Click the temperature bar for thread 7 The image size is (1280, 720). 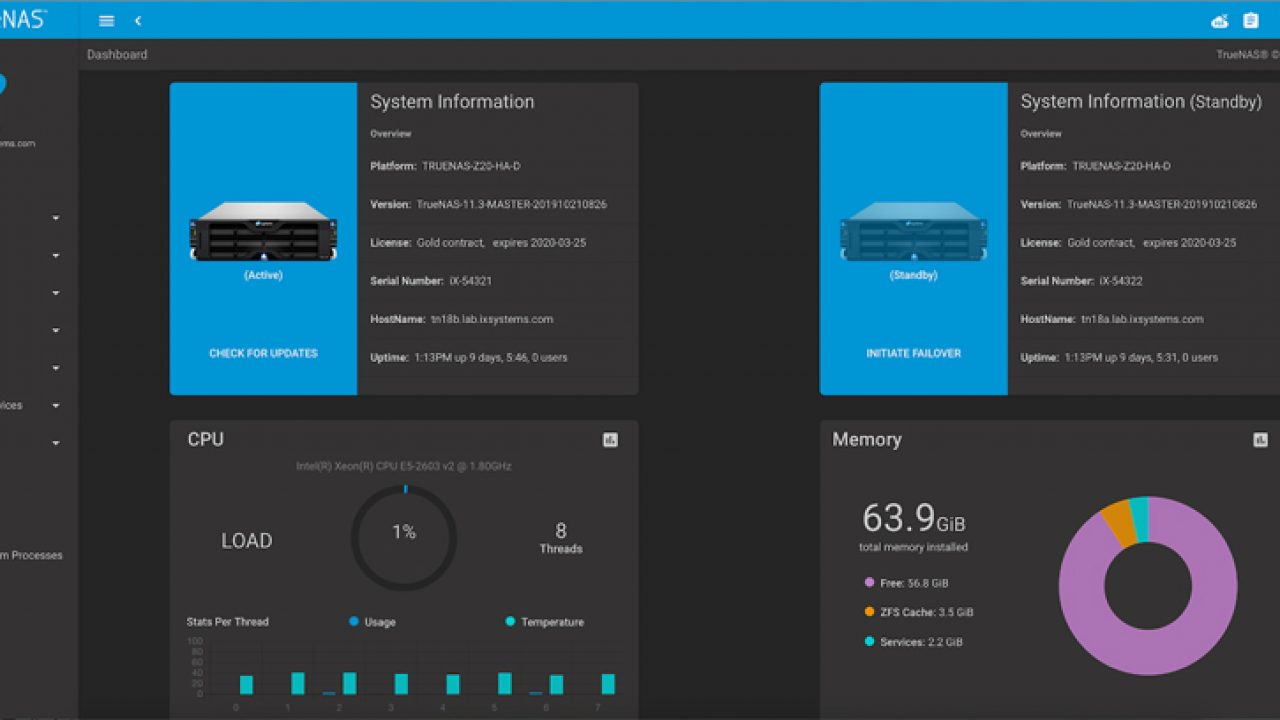click(608, 684)
